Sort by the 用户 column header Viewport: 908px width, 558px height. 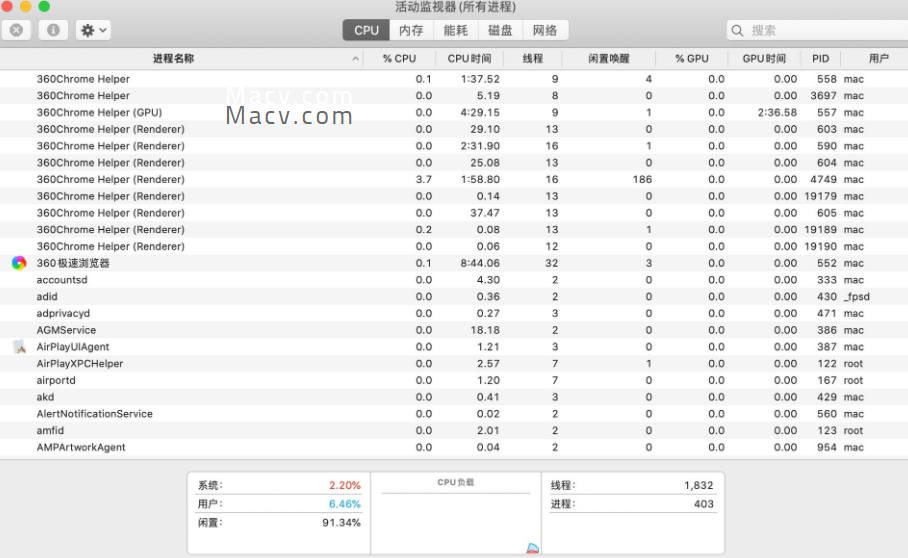point(878,58)
